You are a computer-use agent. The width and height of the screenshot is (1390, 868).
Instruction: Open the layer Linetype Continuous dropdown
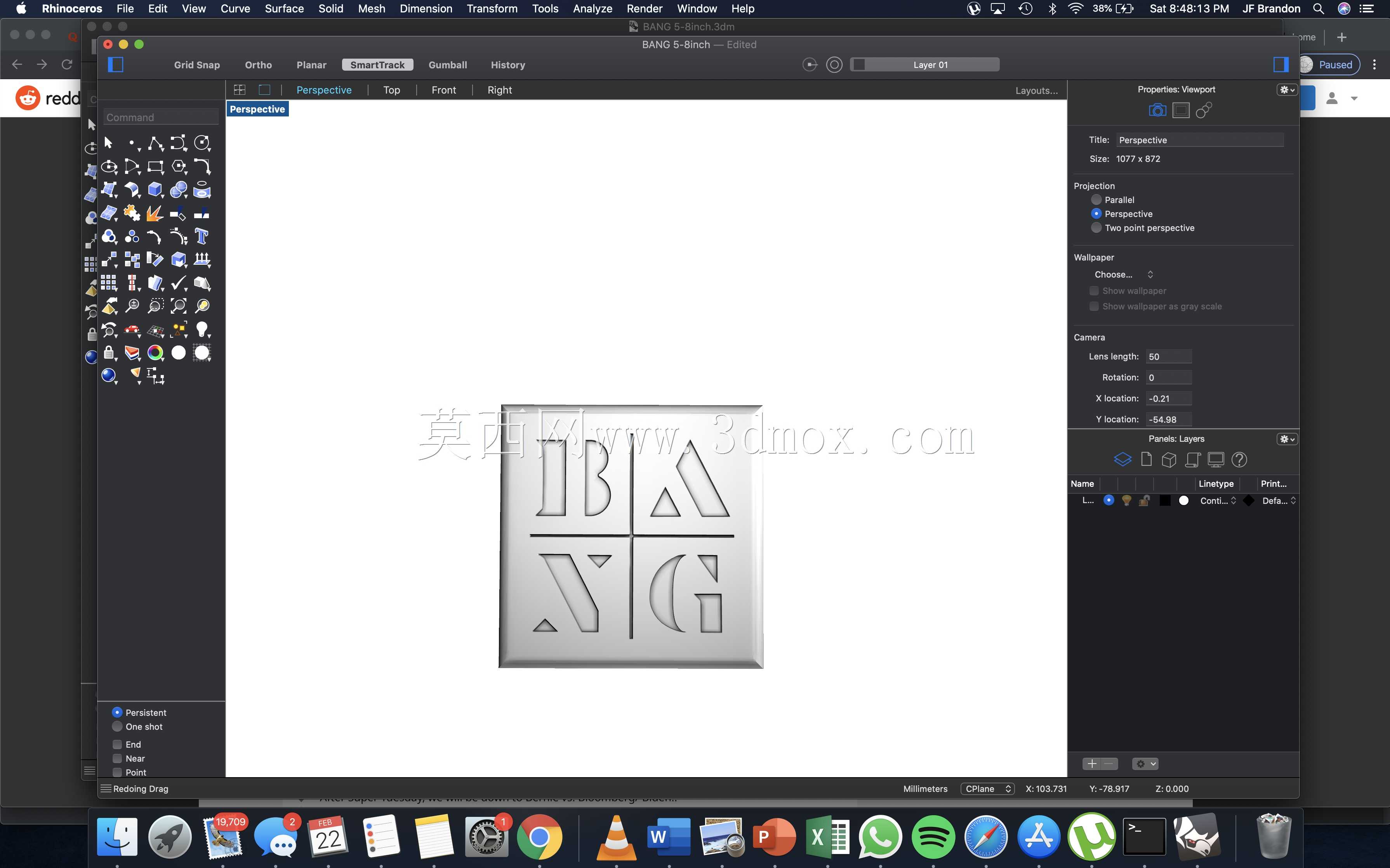[1218, 501]
